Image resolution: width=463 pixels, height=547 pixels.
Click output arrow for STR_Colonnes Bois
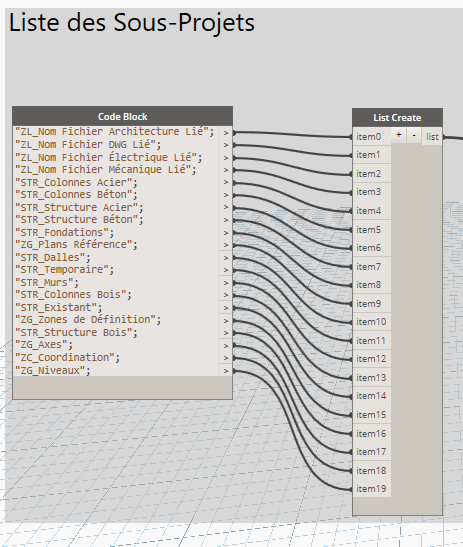[x=226, y=295]
